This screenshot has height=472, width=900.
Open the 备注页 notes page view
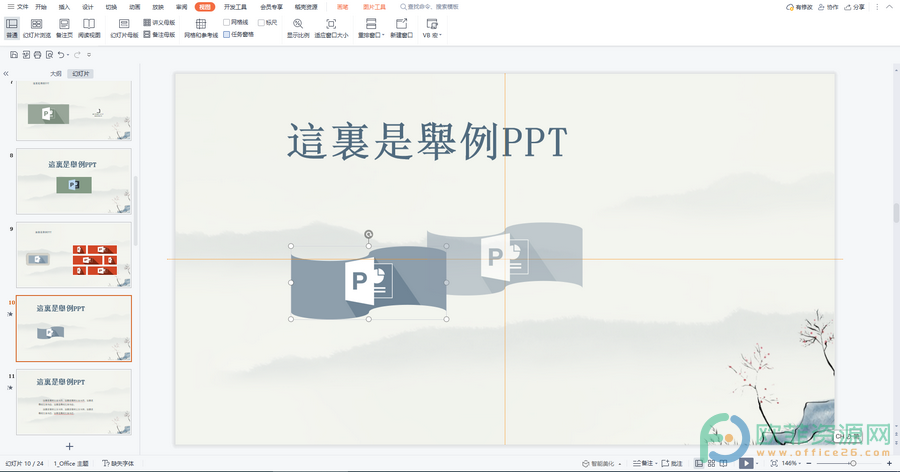click(x=64, y=28)
